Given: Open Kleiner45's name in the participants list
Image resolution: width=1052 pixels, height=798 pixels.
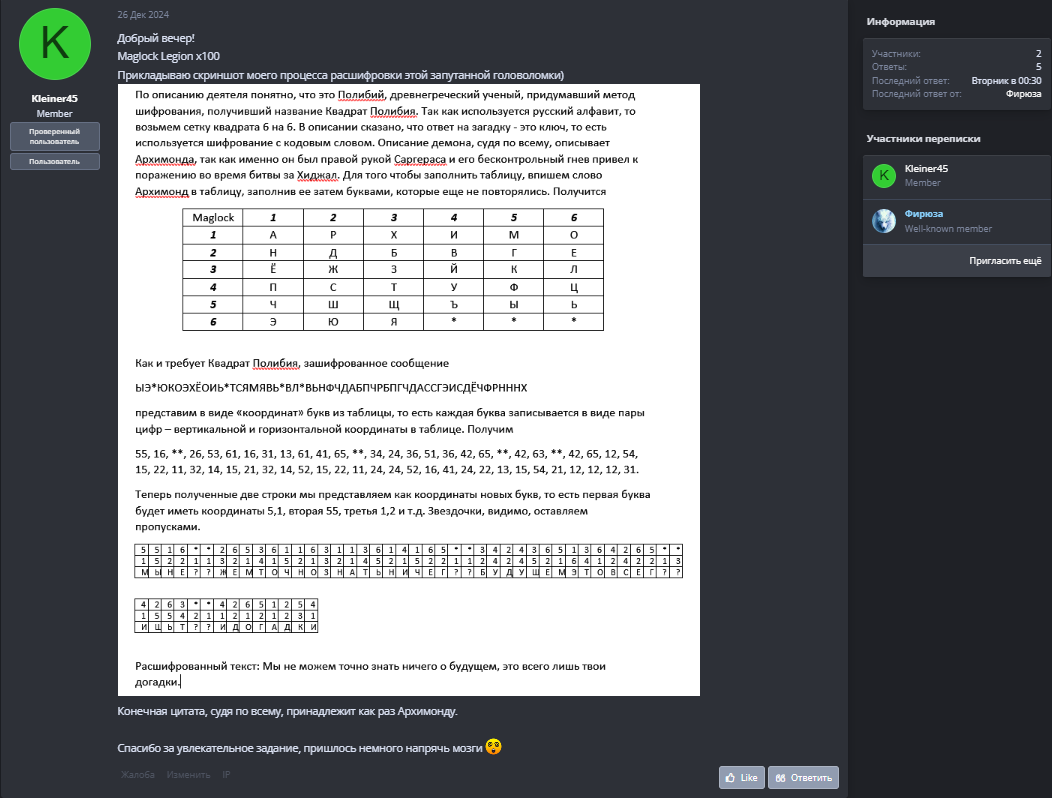Looking at the screenshot, I should pos(926,169).
